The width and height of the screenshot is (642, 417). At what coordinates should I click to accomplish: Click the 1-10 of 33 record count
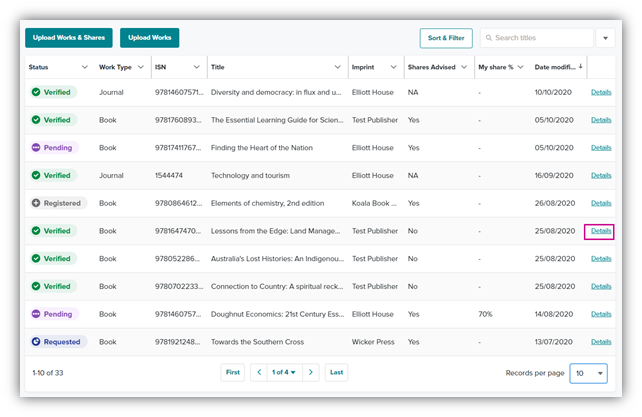[48, 373]
